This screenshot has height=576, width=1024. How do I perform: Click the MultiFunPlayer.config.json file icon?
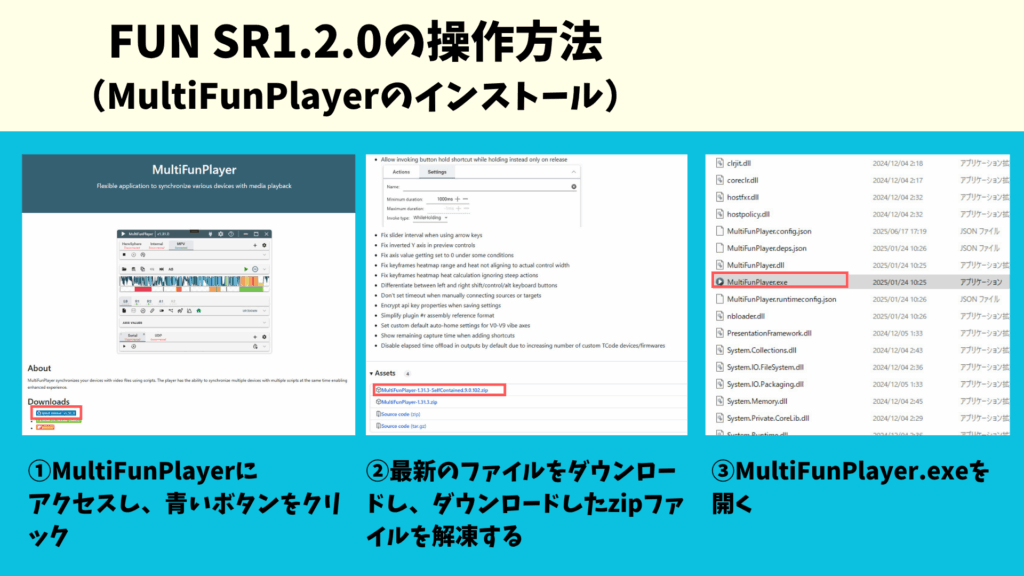[x=718, y=231]
